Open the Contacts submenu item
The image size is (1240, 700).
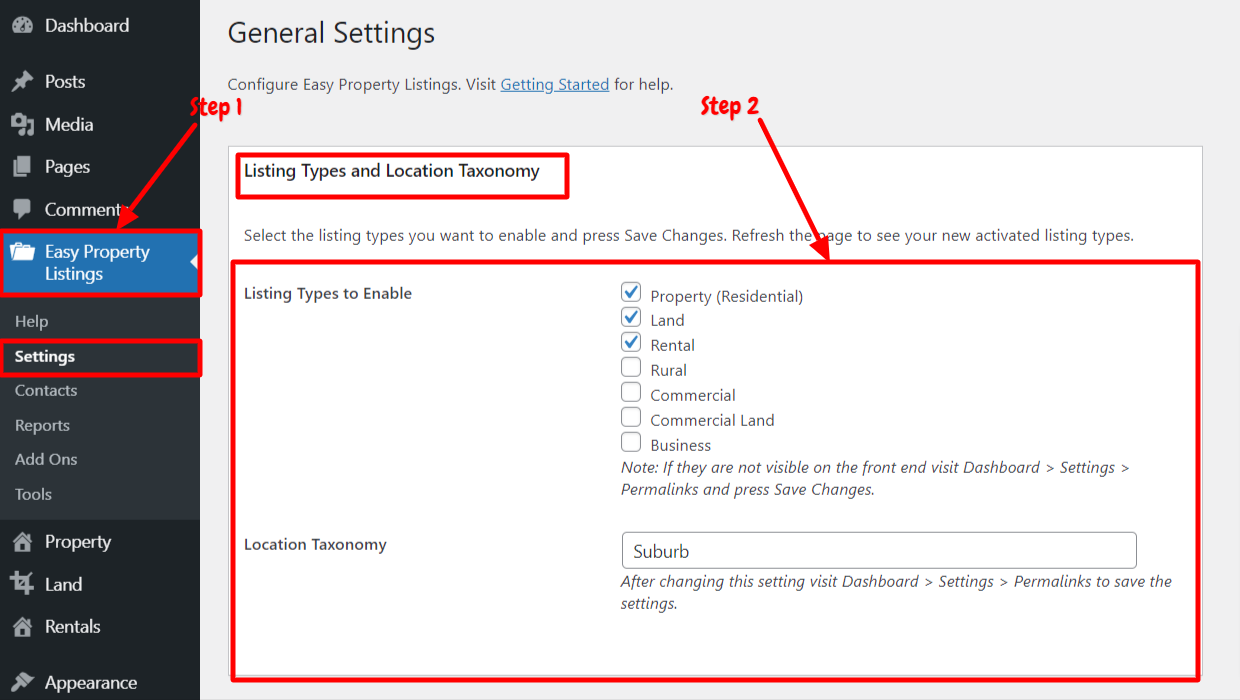click(x=46, y=391)
